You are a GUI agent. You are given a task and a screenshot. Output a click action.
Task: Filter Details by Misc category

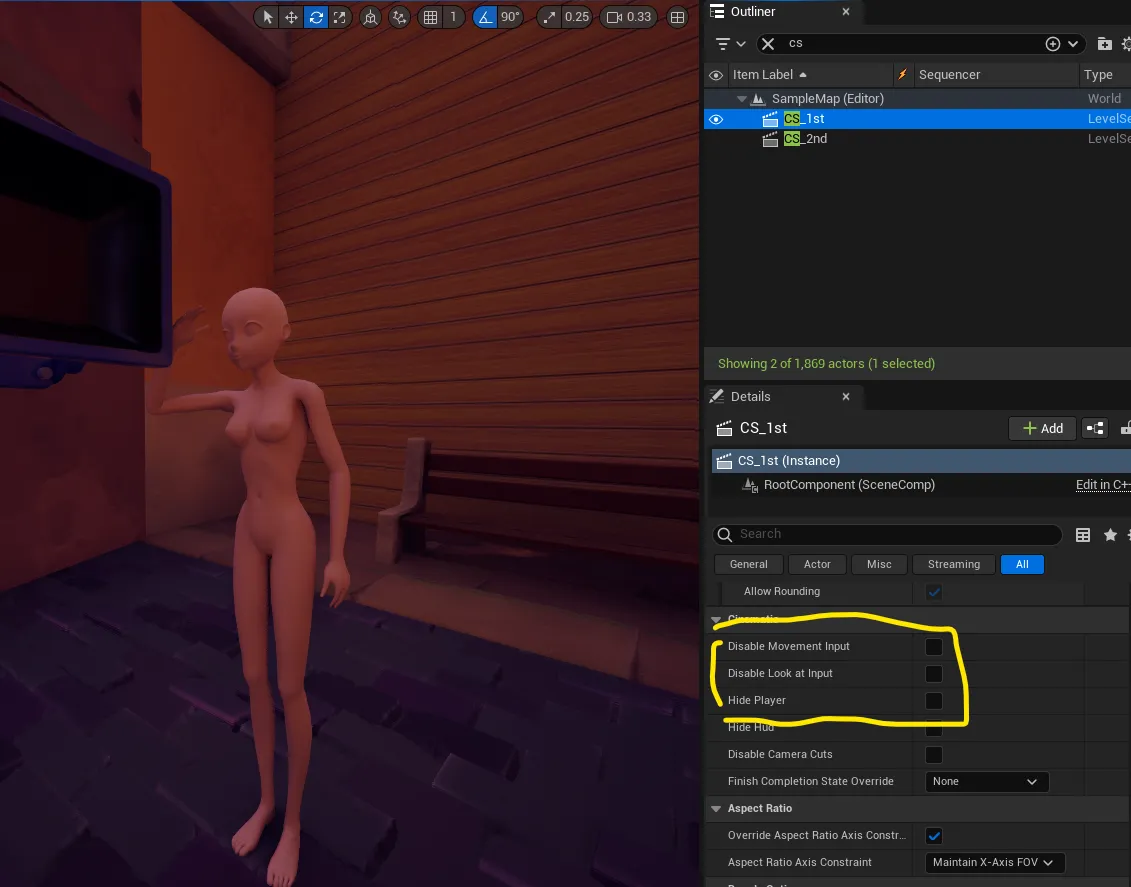click(879, 565)
